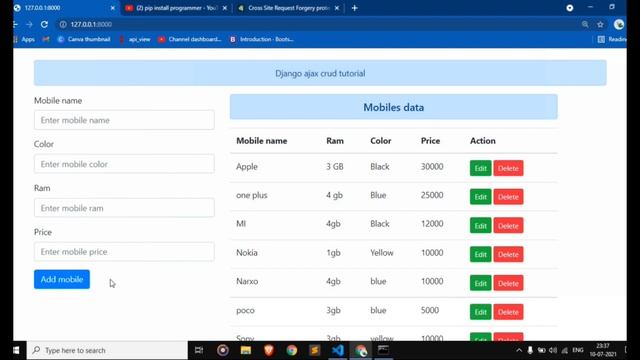The image size is (640, 360).
Task: Edit the poco row
Action: point(480,312)
